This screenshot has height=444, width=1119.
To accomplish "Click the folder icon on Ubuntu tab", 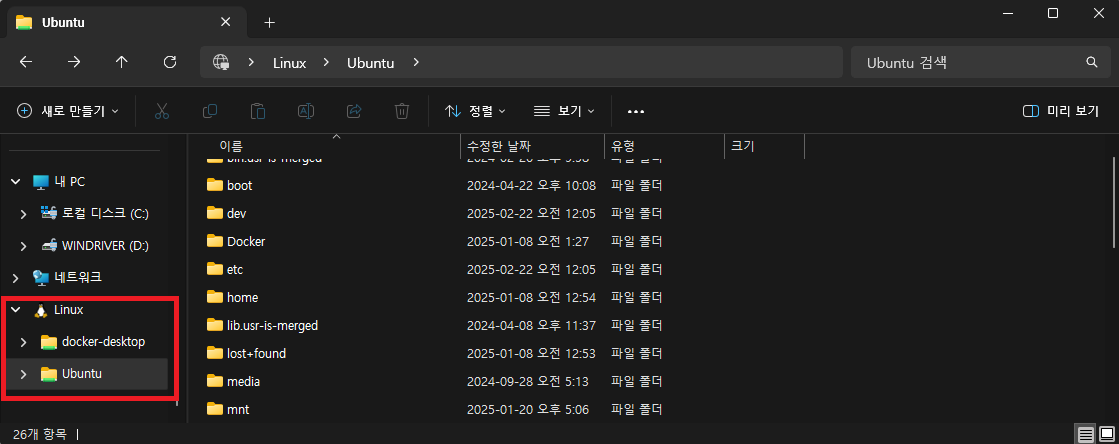I will tap(24, 22).
